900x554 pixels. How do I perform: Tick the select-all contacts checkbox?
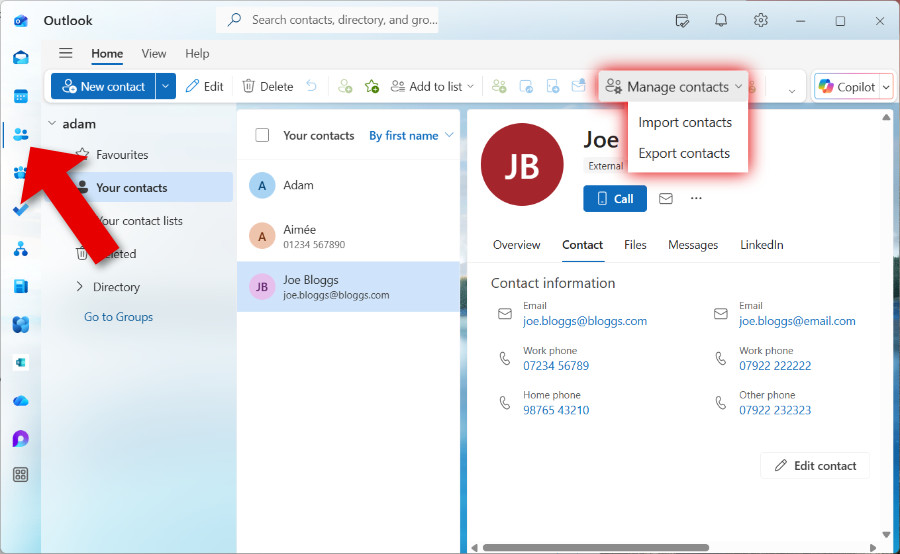pyautogui.click(x=262, y=135)
